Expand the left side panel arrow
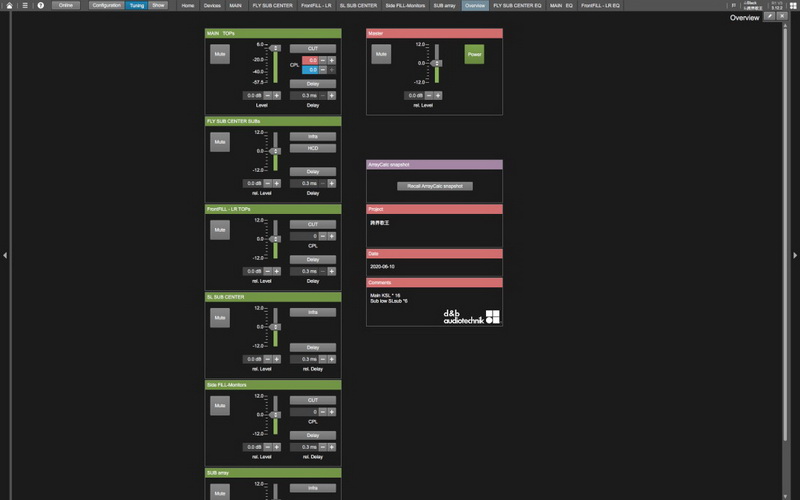800x500 pixels. tap(4, 256)
